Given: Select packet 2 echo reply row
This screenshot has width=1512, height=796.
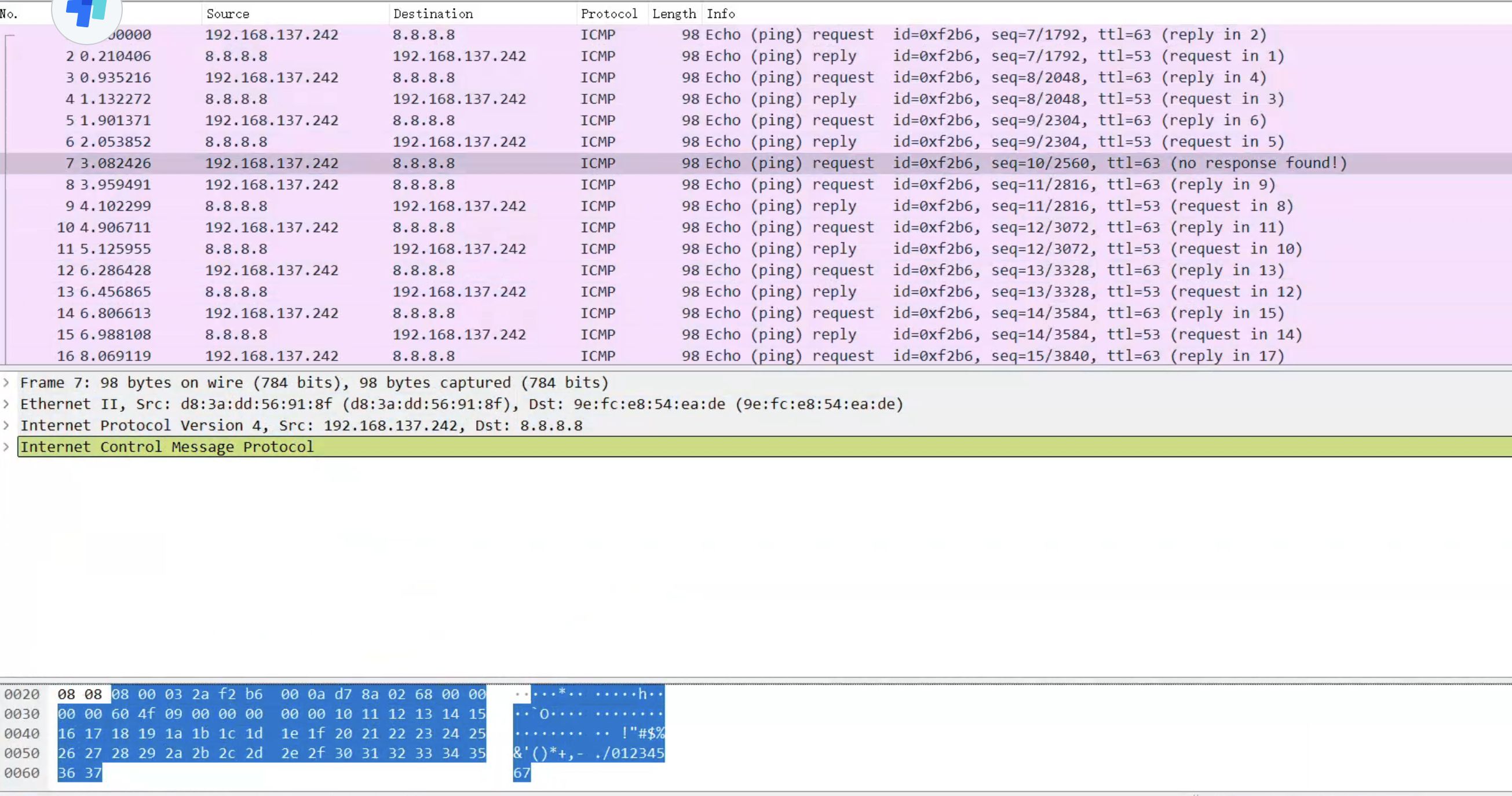Looking at the screenshot, I should tap(704, 56).
